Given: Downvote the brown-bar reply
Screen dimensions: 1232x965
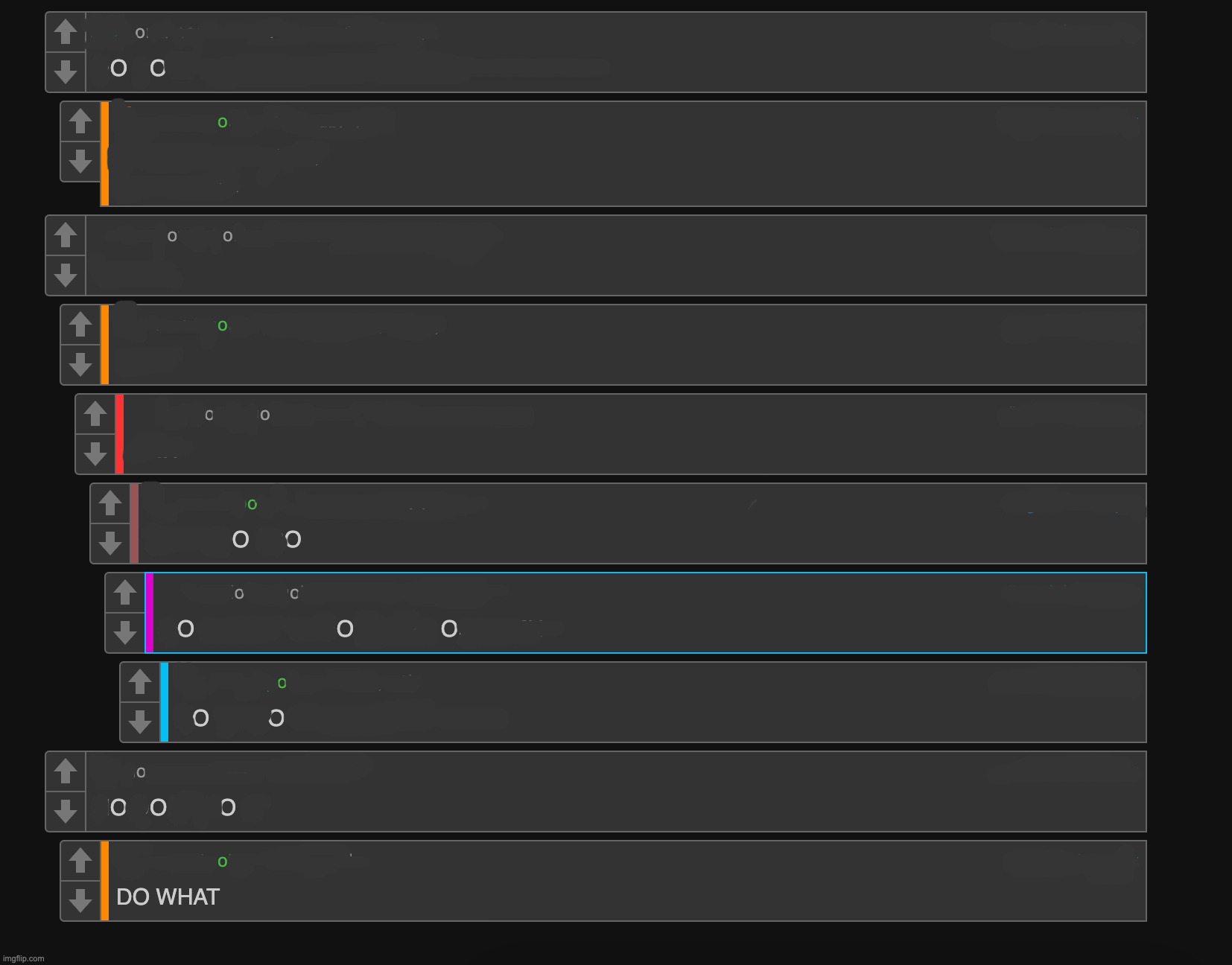Looking at the screenshot, I should (x=110, y=544).
